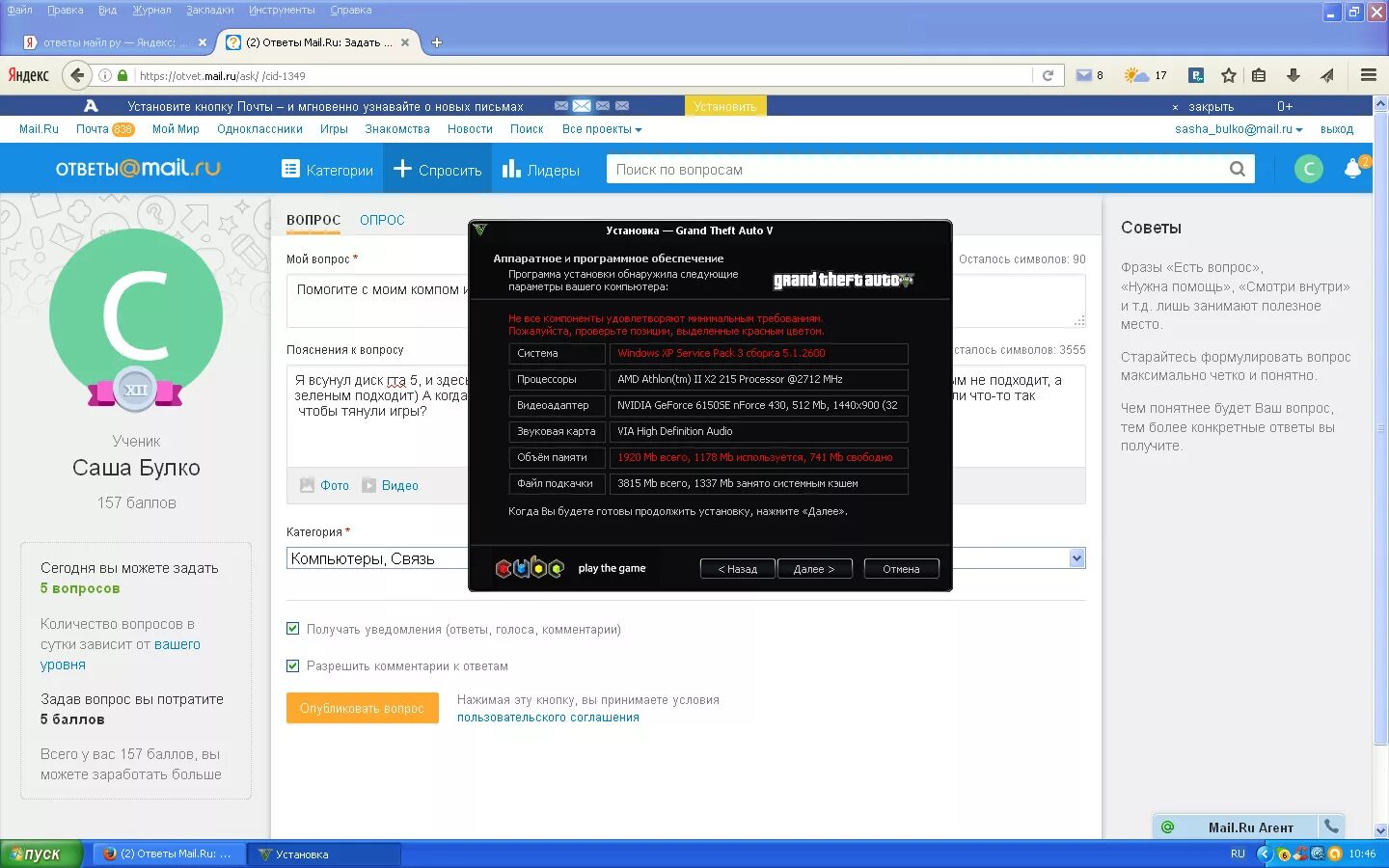Open the Лидеры section

(x=541, y=170)
